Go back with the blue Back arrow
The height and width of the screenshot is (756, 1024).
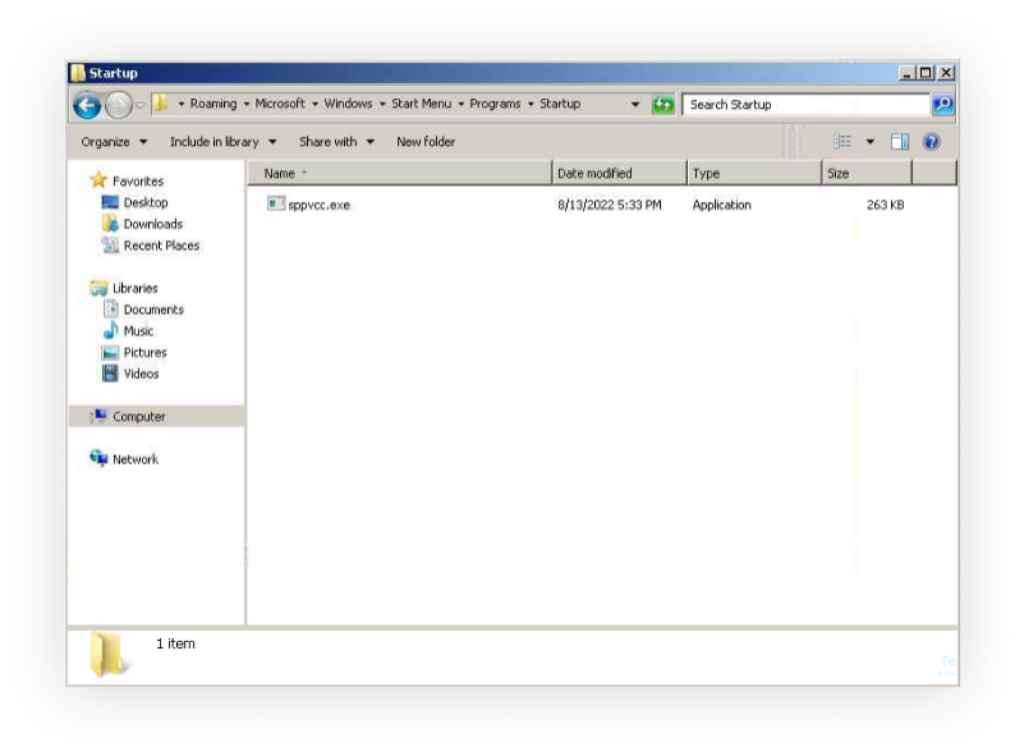(87, 105)
